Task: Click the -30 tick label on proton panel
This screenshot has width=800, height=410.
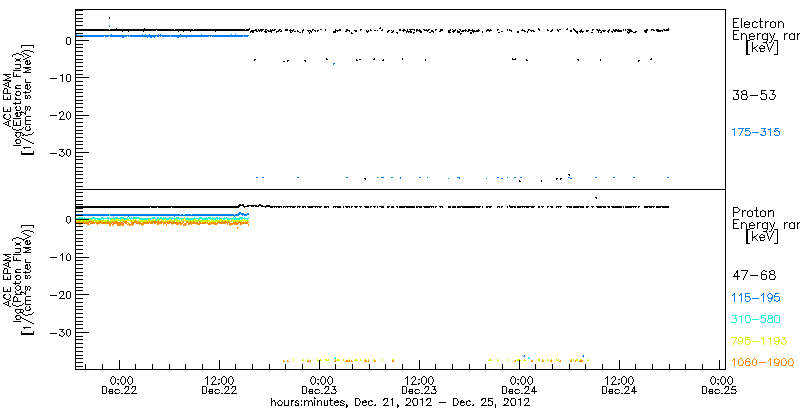Action: click(62, 332)
